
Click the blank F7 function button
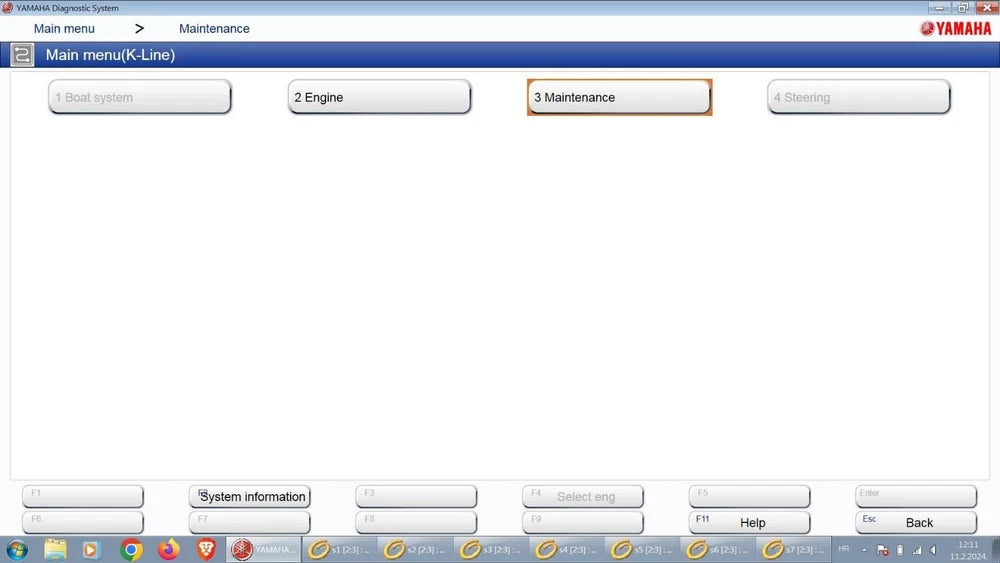(249, 522)
